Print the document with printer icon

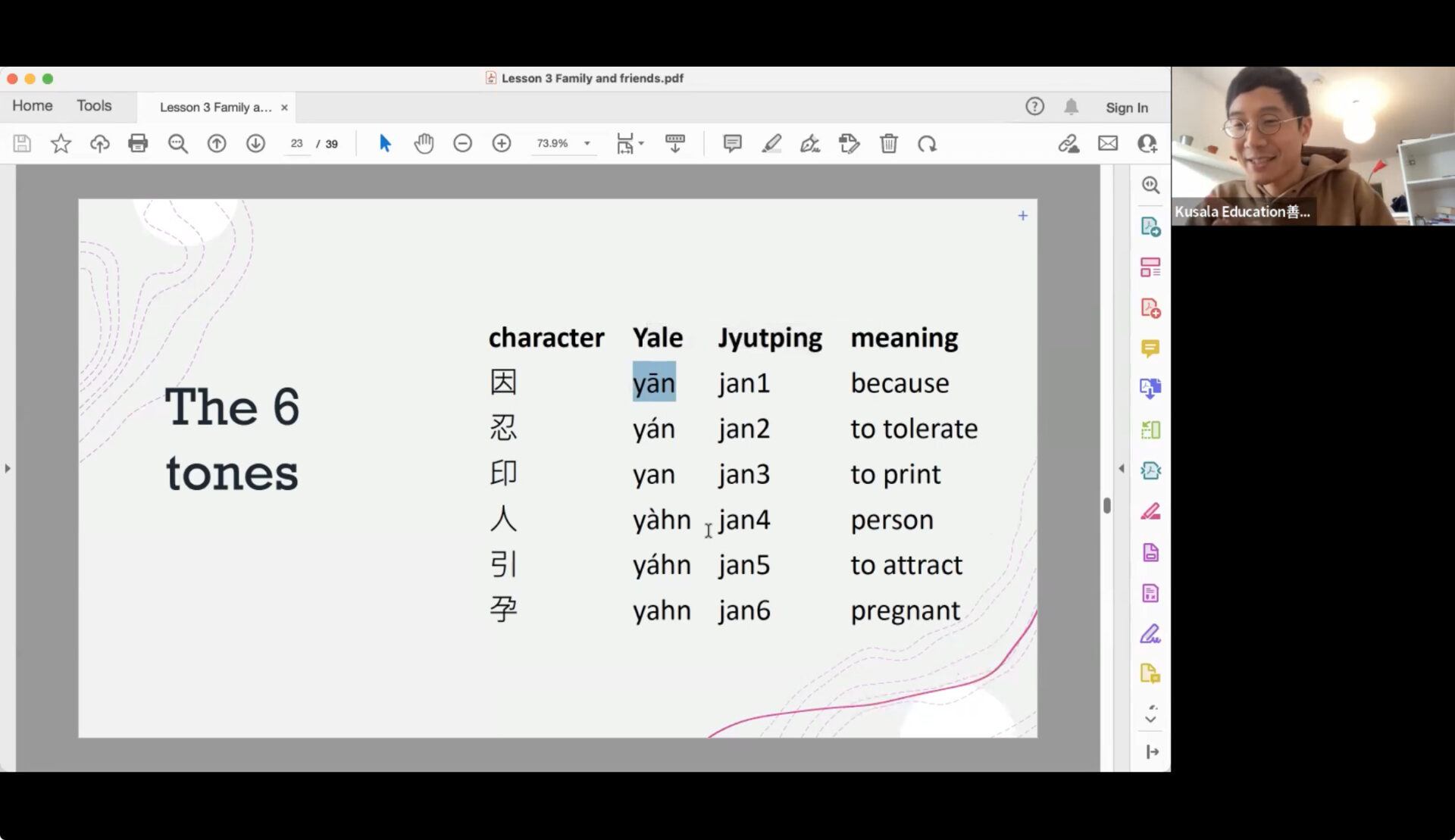[138, 143]
